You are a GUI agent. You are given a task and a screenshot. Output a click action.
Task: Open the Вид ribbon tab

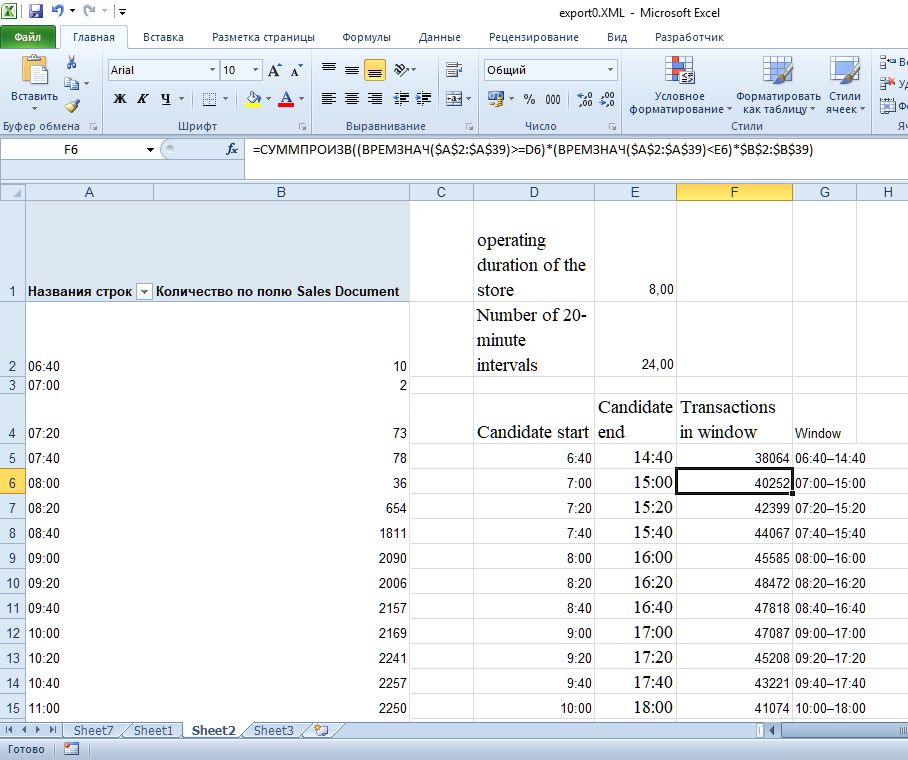click(617, 37)
